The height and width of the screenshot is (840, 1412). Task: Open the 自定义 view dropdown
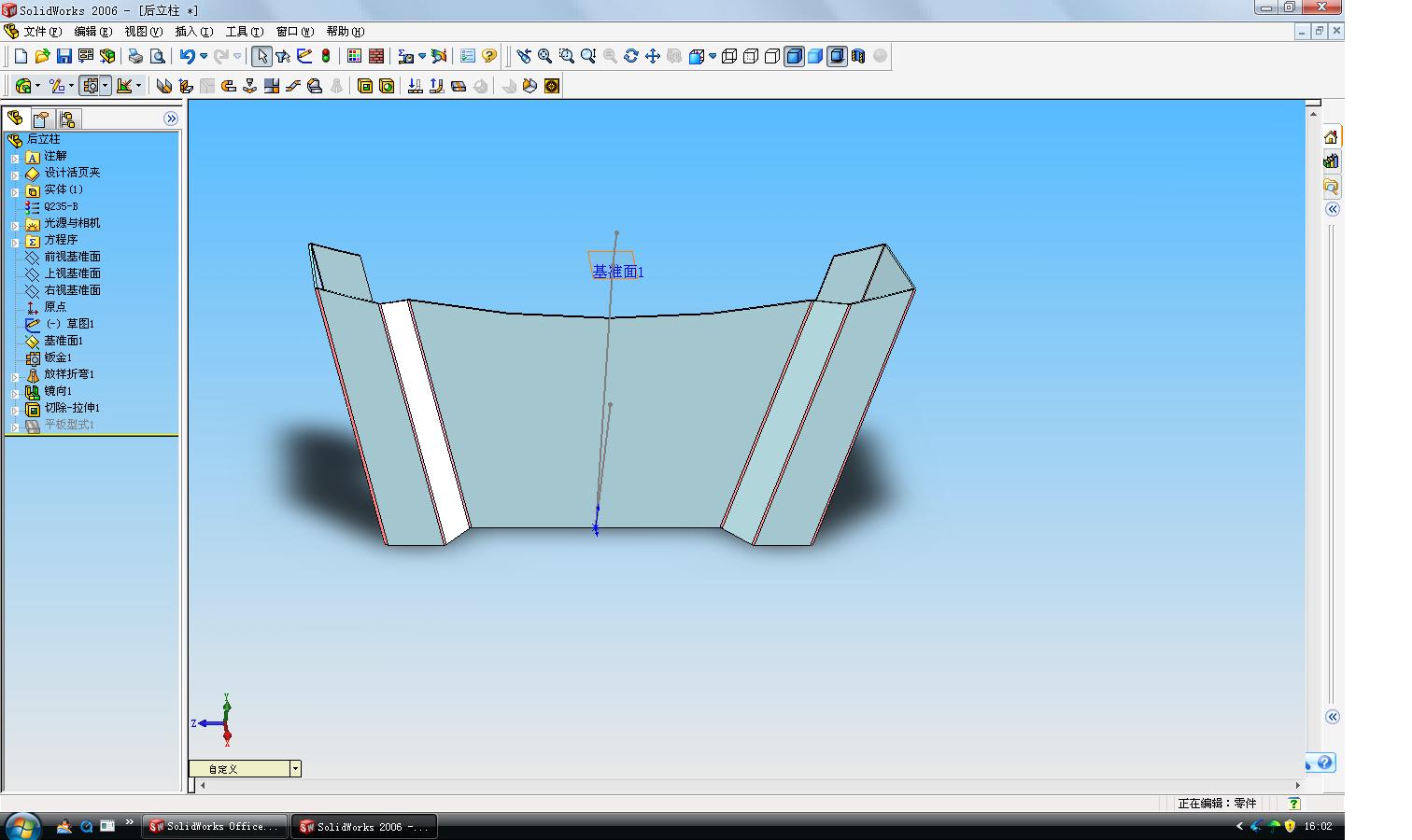coord(295,769)
